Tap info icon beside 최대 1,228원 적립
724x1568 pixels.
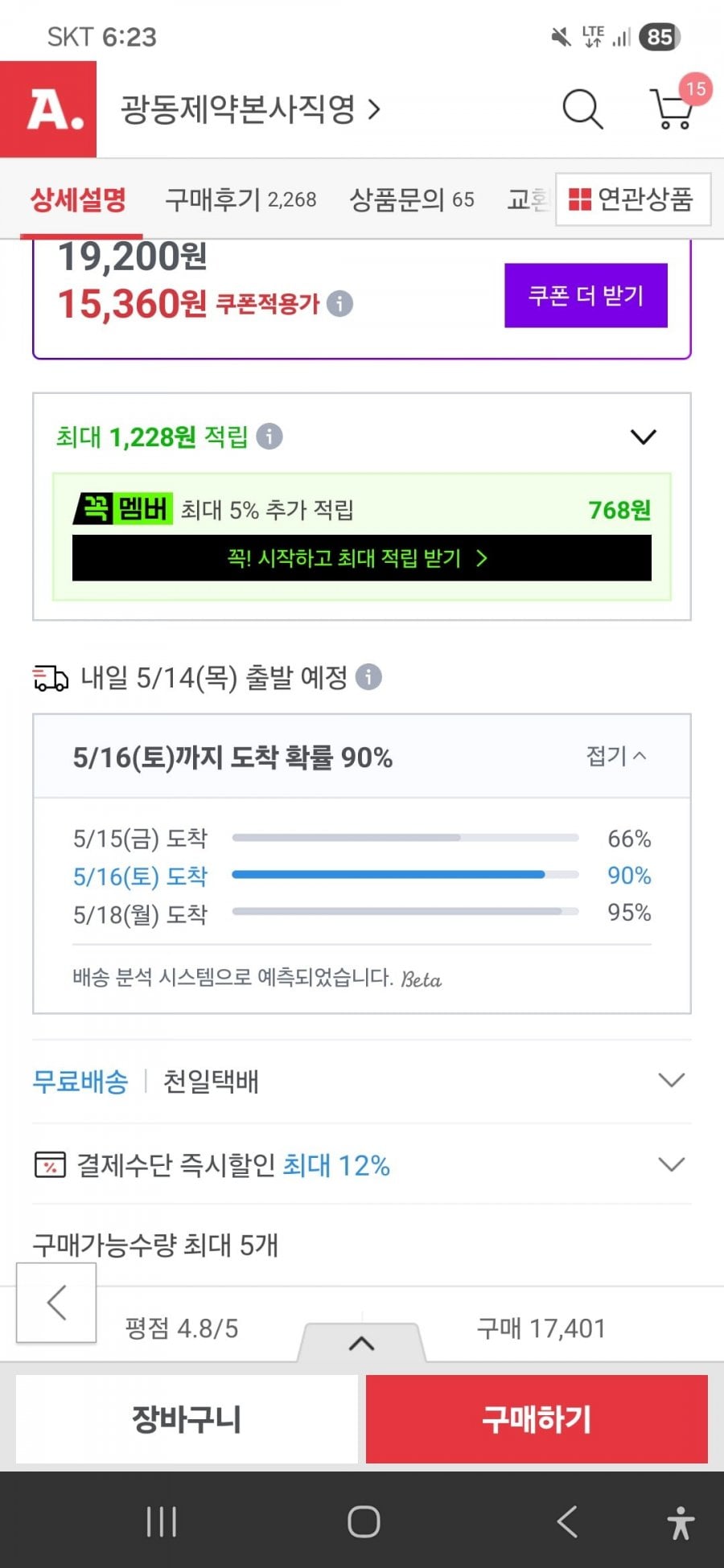click(x=269, y=437)
